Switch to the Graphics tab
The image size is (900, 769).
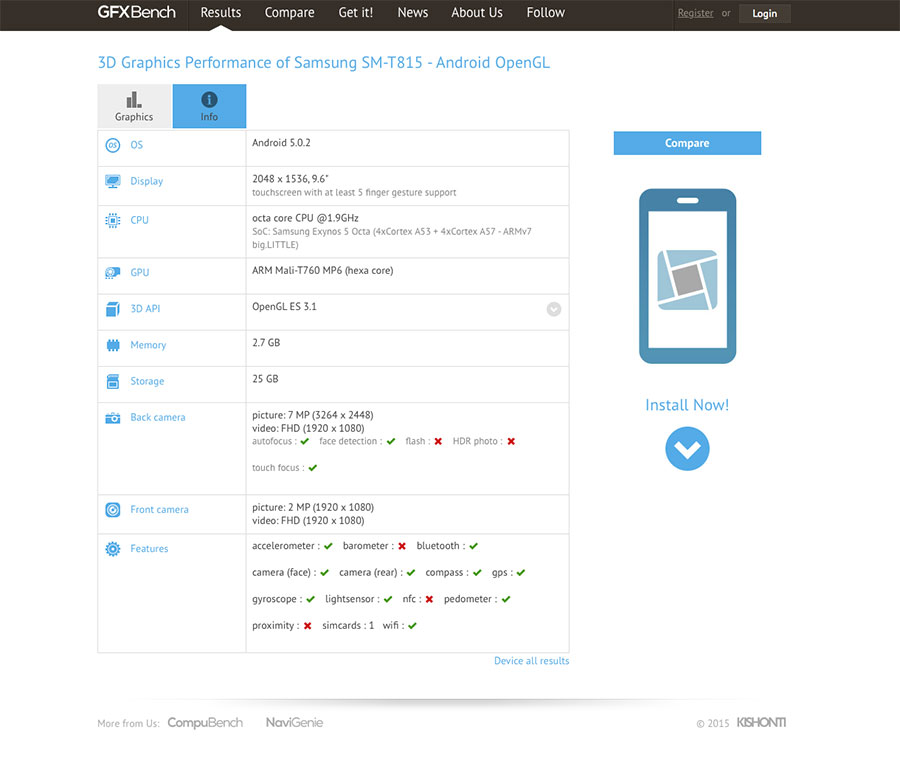[x=134, y=106]
